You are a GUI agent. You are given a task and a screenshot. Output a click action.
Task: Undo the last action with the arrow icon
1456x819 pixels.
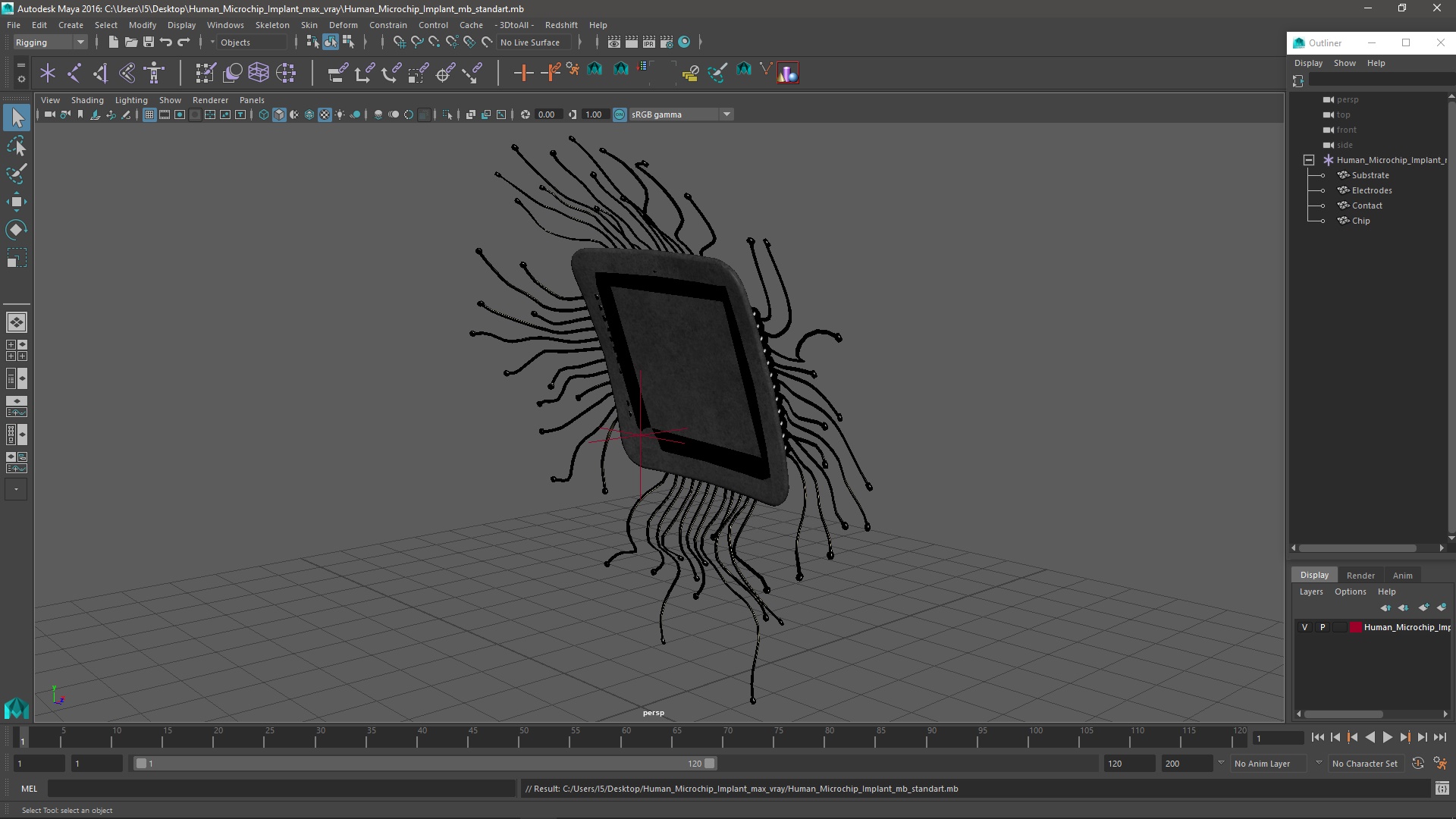click(166, 42)
